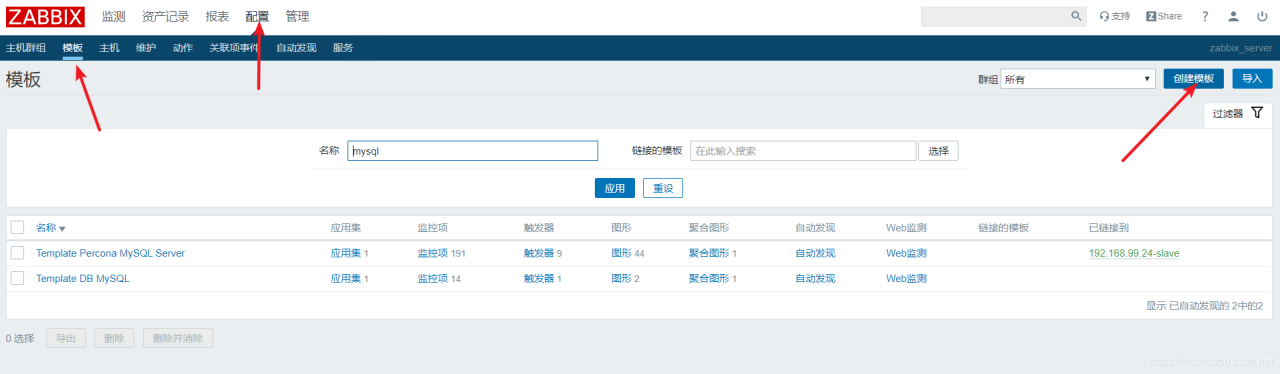Open 自动发现 of Template DB MySQL
Screen dimensions: 1280x374
tap(815, 278)
